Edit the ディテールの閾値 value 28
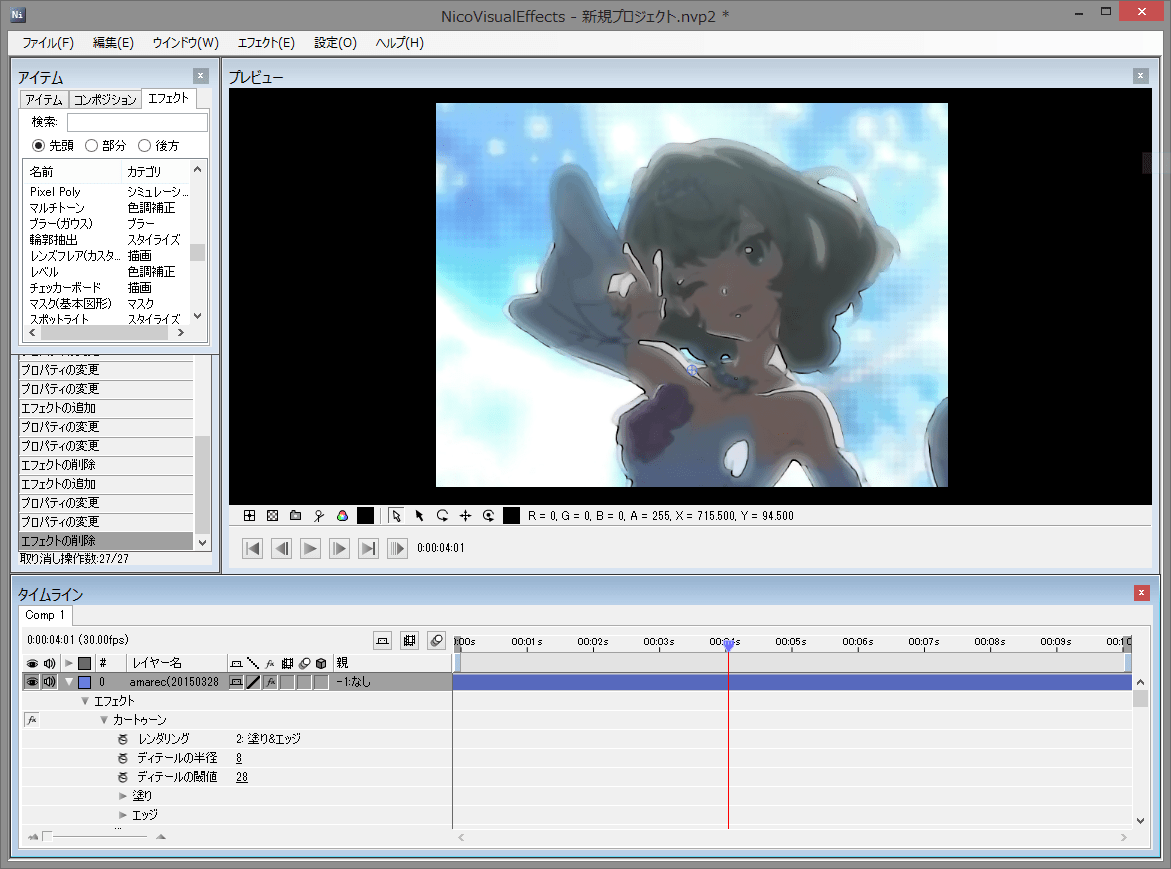Viewport: 1171px width, 869px height. point(242,777)
